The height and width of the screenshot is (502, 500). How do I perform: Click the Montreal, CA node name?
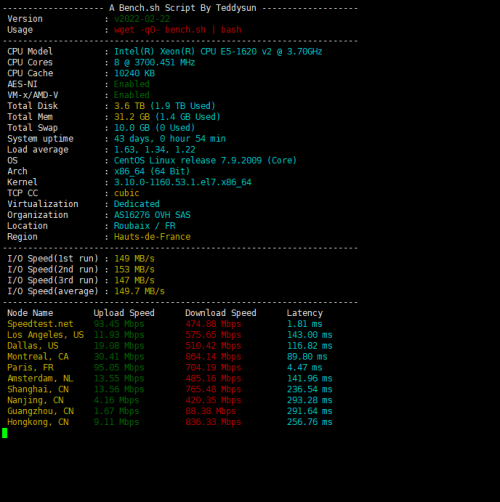[x=38, y=357]
